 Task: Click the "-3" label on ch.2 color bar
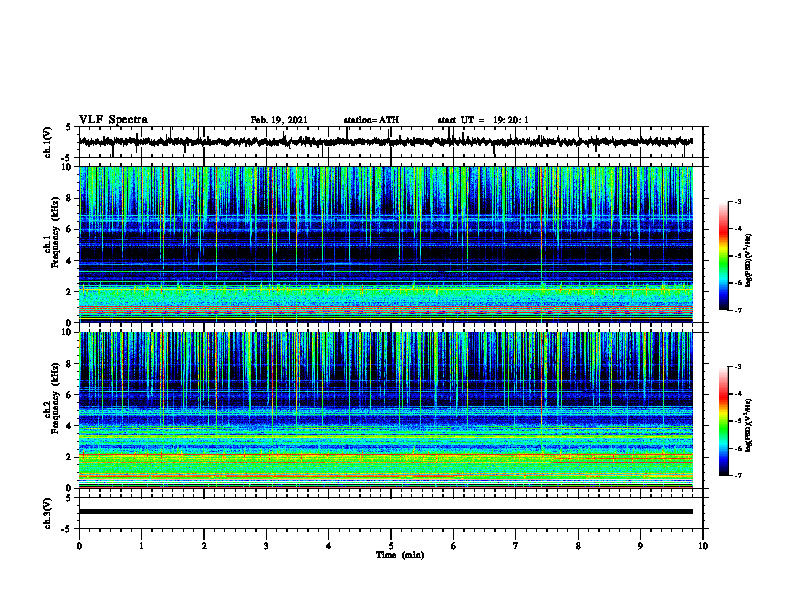737,367
